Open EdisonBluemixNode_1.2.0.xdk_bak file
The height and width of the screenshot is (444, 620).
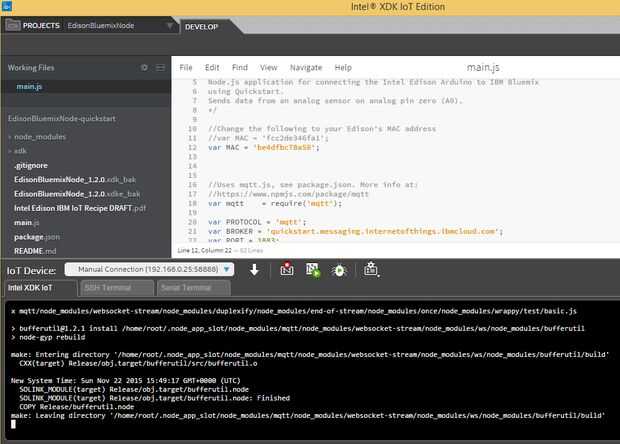tap(75, 179)
